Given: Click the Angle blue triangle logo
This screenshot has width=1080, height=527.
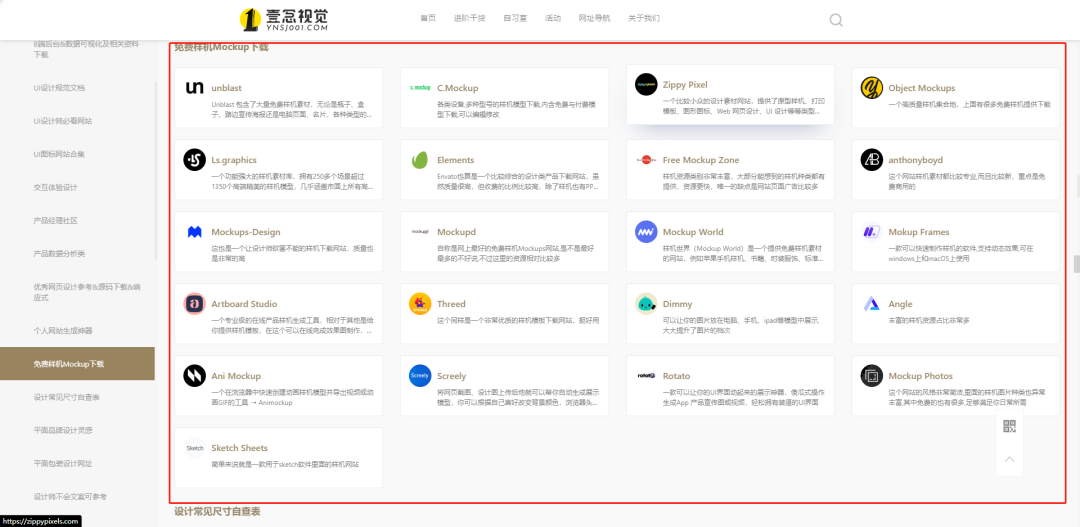Looking at the screenshot, I should [x=871, y=304].
